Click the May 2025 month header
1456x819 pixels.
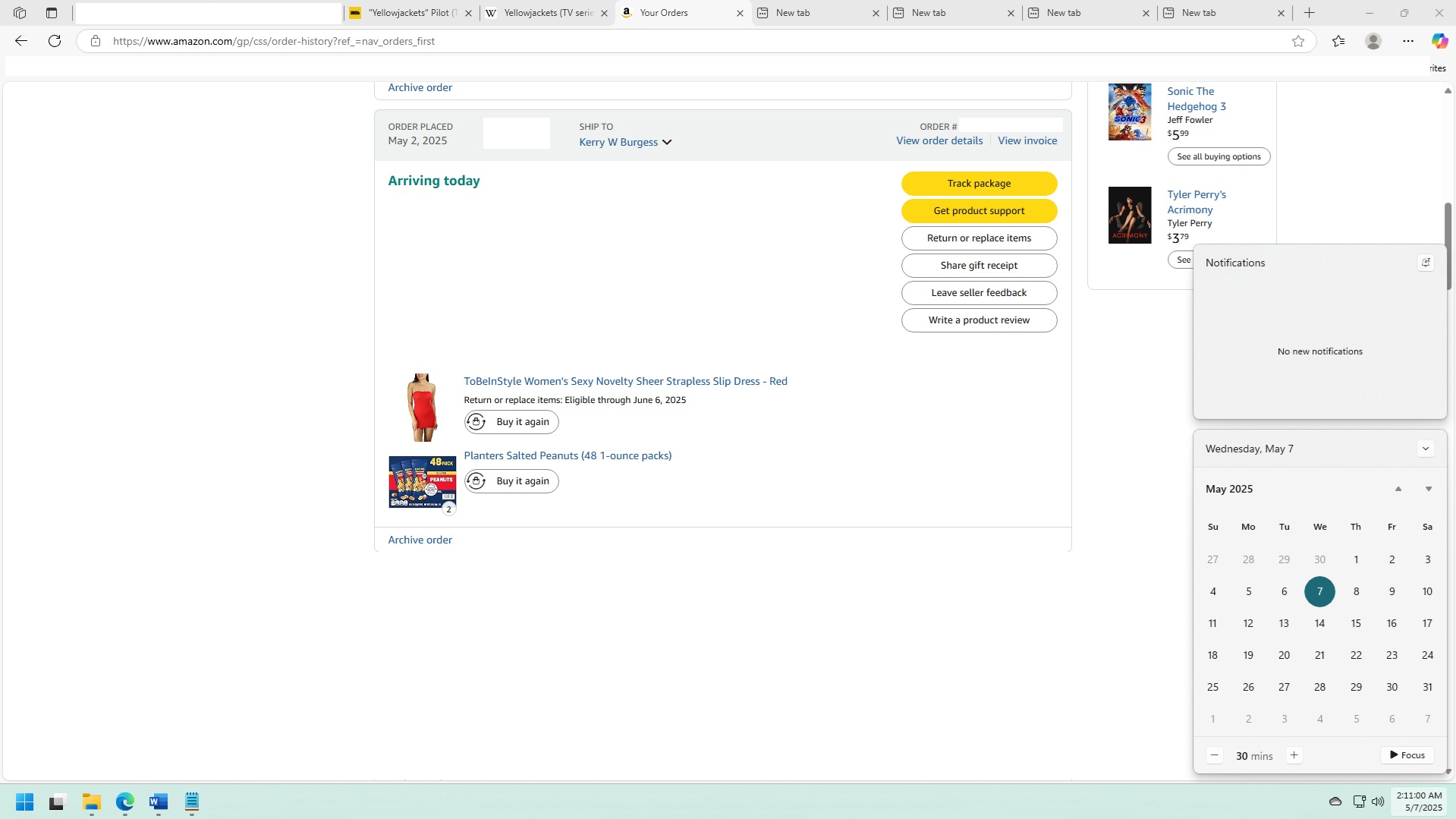[1229, 489]
